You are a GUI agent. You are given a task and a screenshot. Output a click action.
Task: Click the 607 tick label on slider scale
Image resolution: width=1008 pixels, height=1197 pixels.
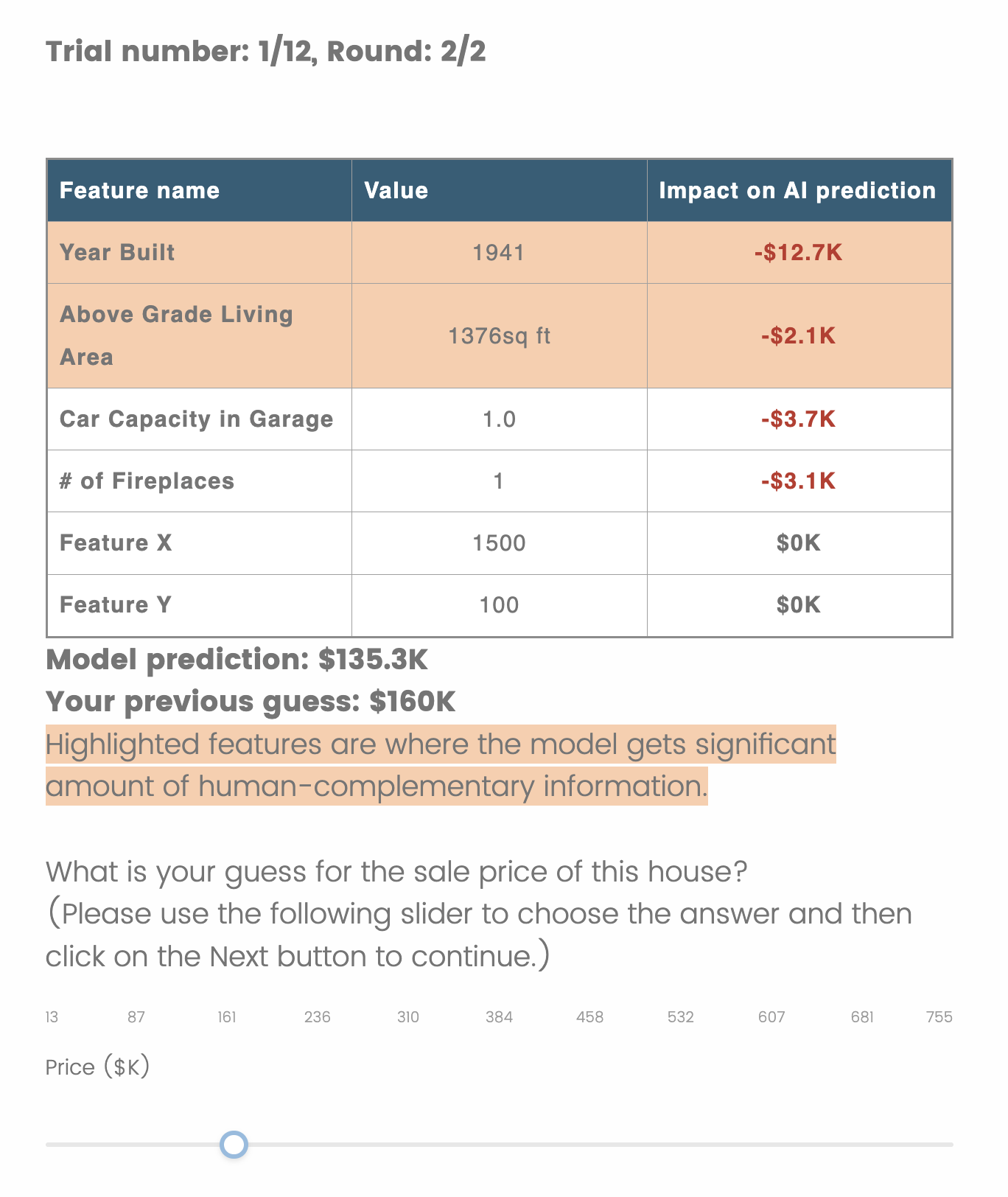coord(771,1017)
